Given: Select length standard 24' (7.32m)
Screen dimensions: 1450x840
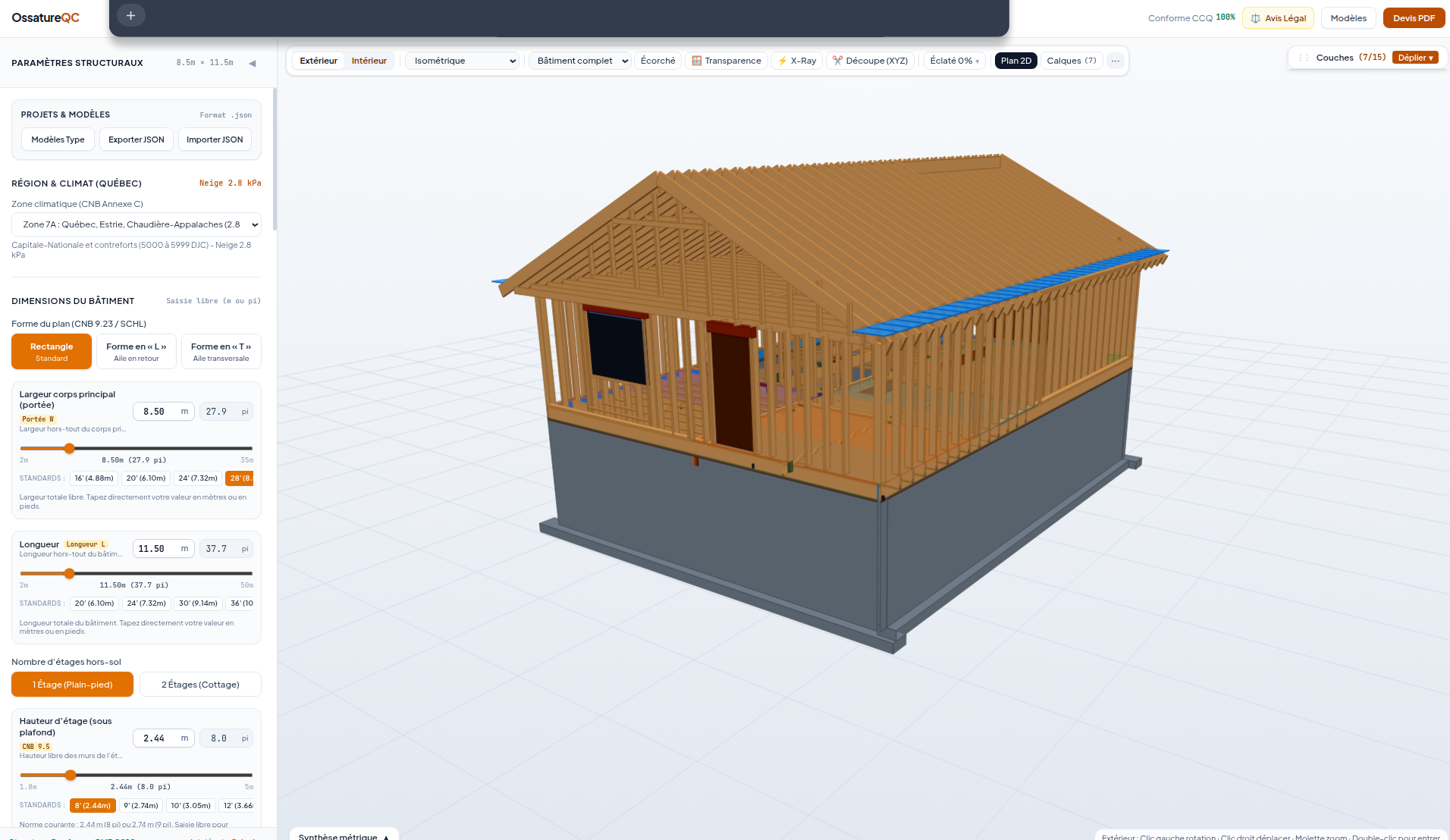Looking at the screenshot, I should pos(146,603).
